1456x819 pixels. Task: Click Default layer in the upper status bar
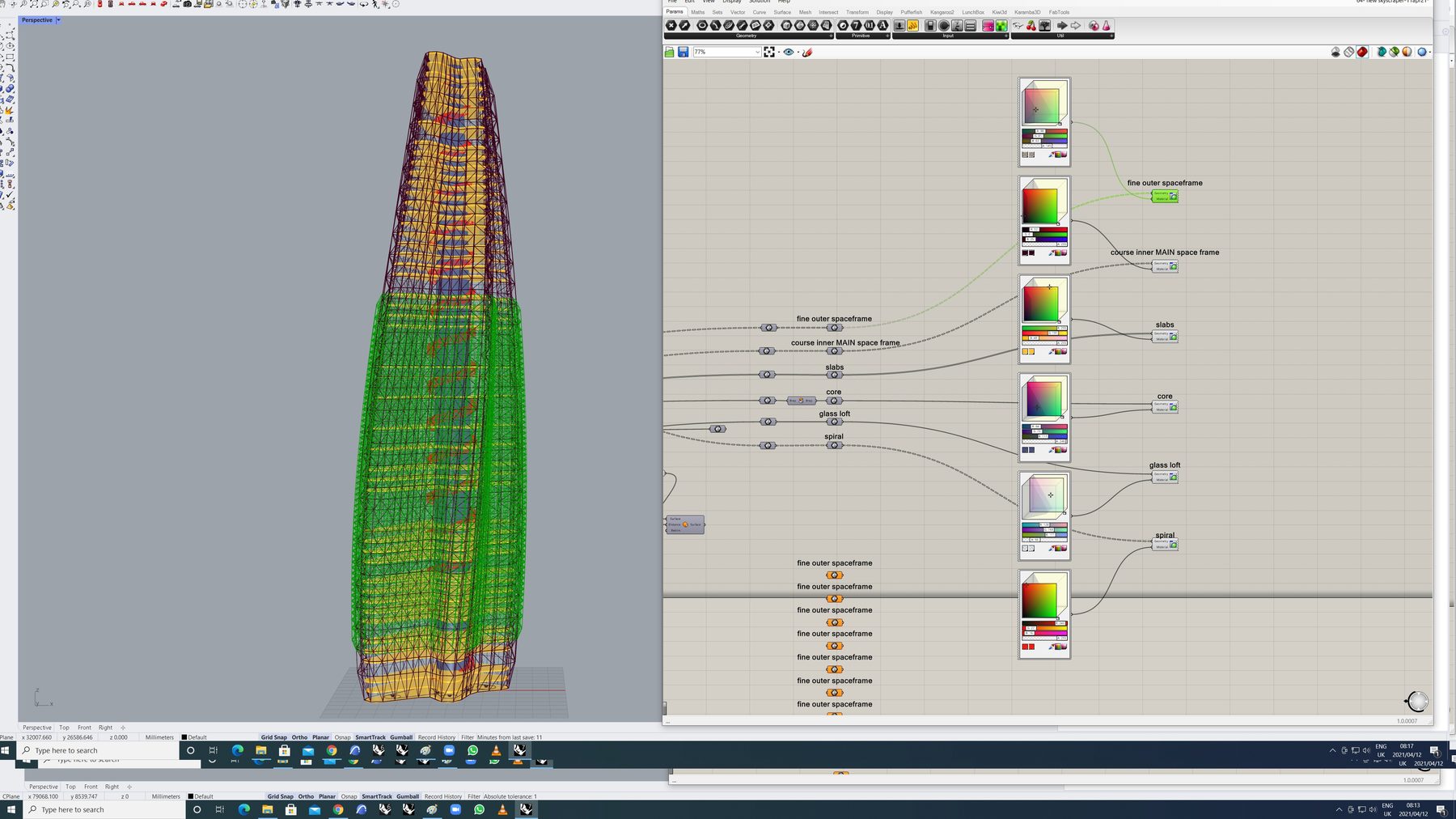[194, 737]
